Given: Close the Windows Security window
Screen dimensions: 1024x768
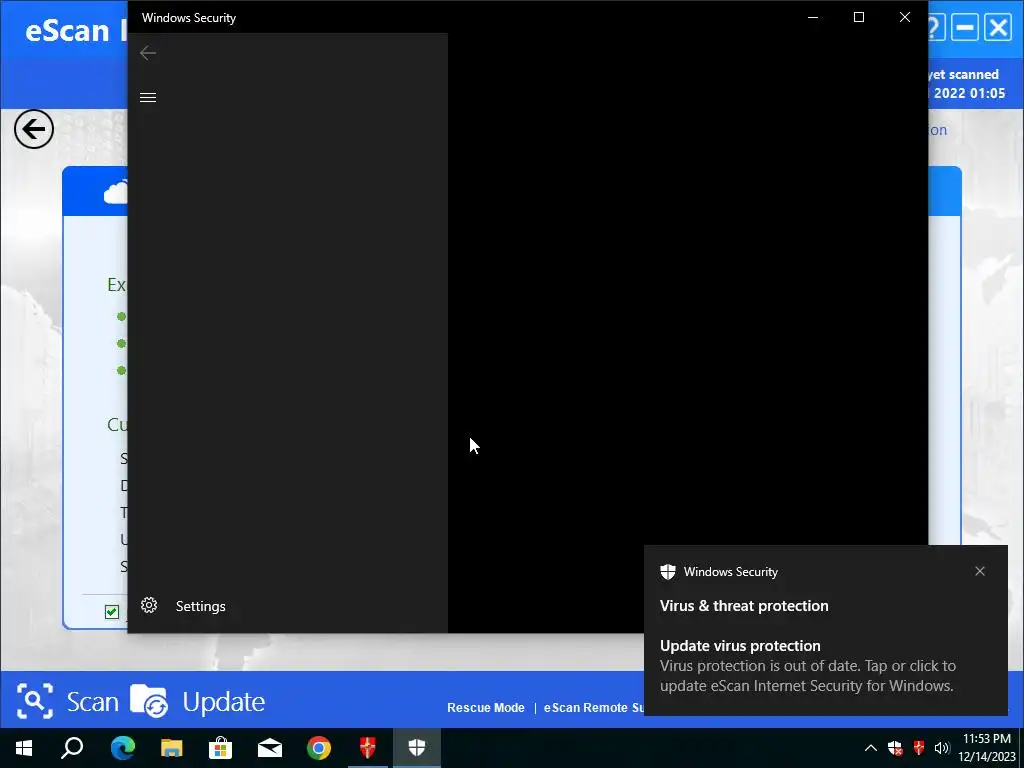Looking at the screenshot, I should (904, 18).
